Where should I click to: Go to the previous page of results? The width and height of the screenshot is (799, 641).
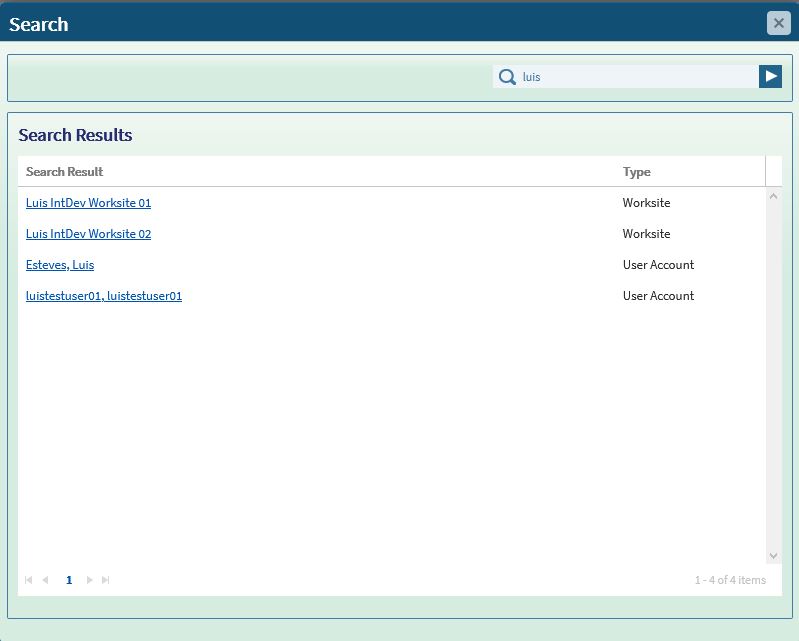46,580
